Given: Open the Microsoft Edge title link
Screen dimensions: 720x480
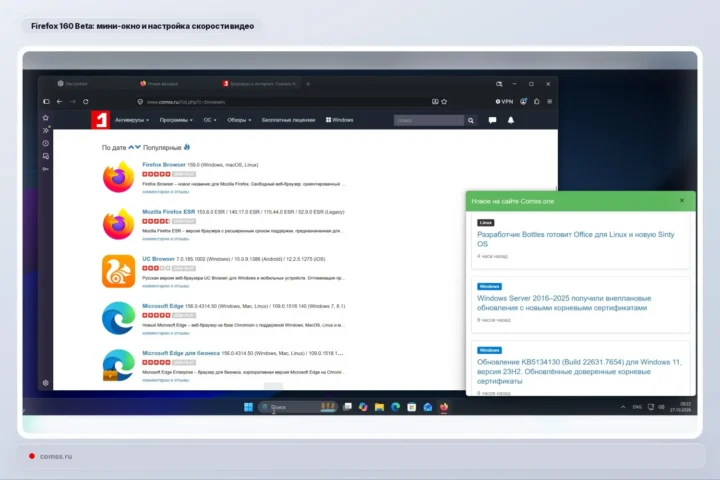Looking at the screenshot, I should tap(163, 306).
